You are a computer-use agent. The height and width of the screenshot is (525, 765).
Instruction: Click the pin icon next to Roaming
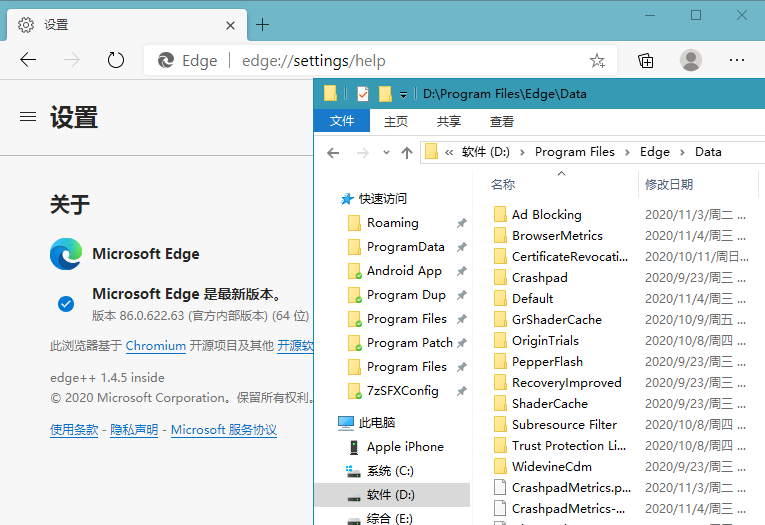[462, 223]
